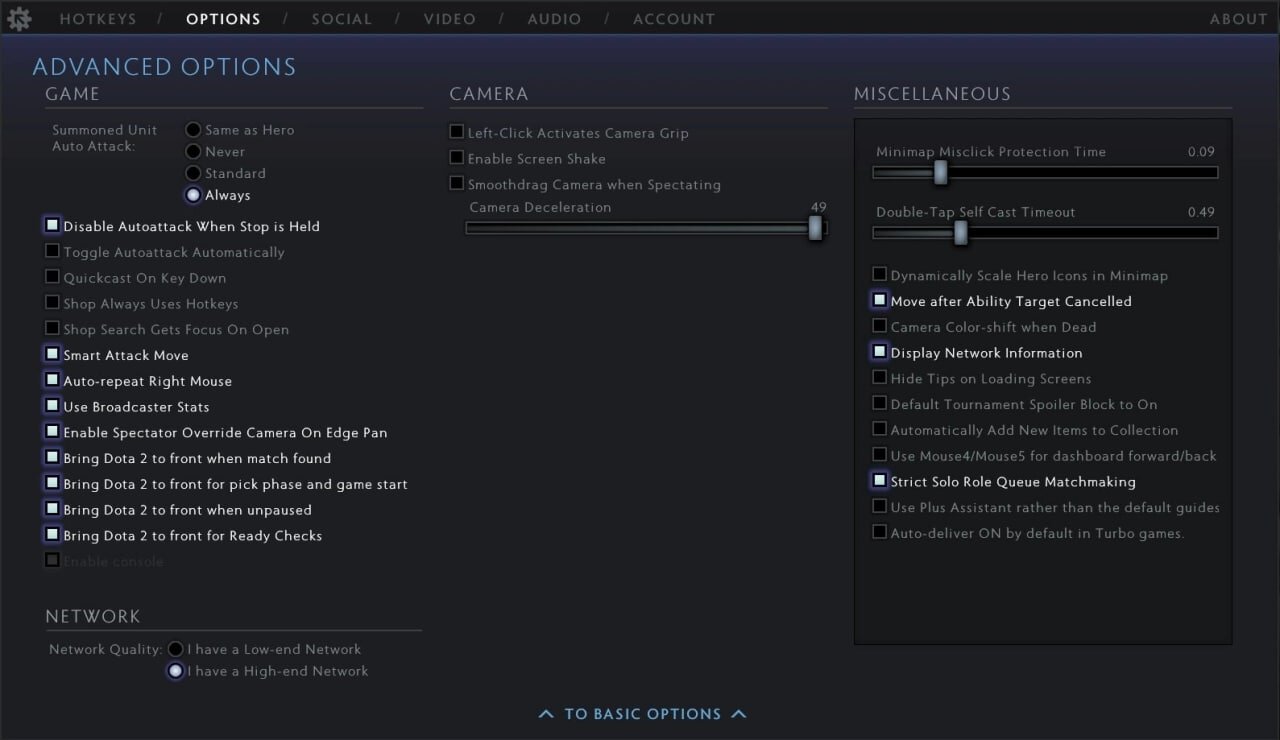Image resolution: width=1280 pixels, height=740 pixels.
Task: Click the Double-Tap Self Cast Timeout slider
Action: click(x=960, y=232)
